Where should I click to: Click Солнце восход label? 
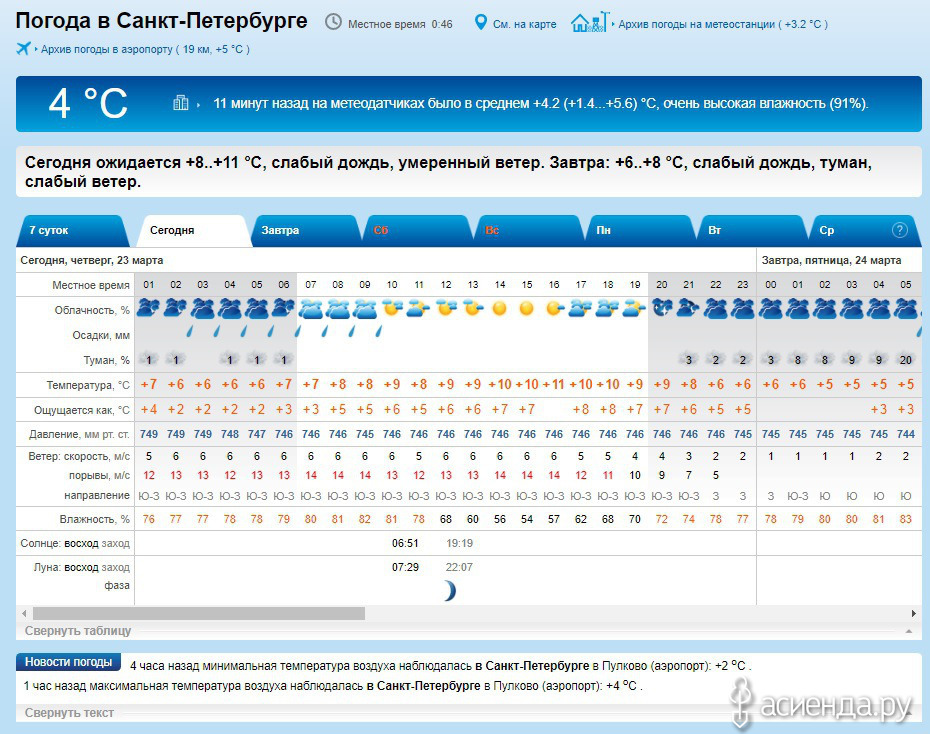point(60,543)
